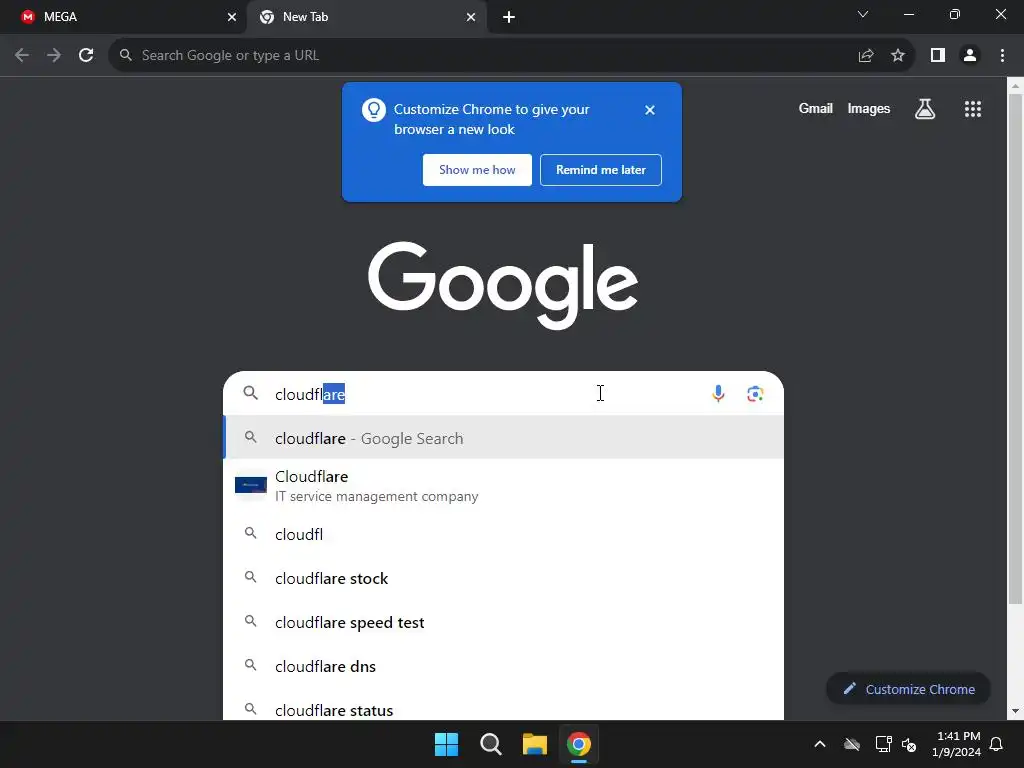
Task: Share this page icon in address bar
Action: coord(866,56)
